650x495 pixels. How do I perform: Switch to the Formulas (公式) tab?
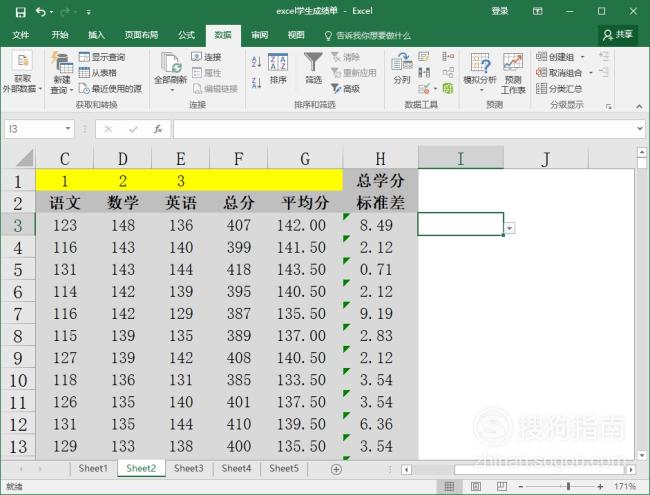click(x=186, y=35)
